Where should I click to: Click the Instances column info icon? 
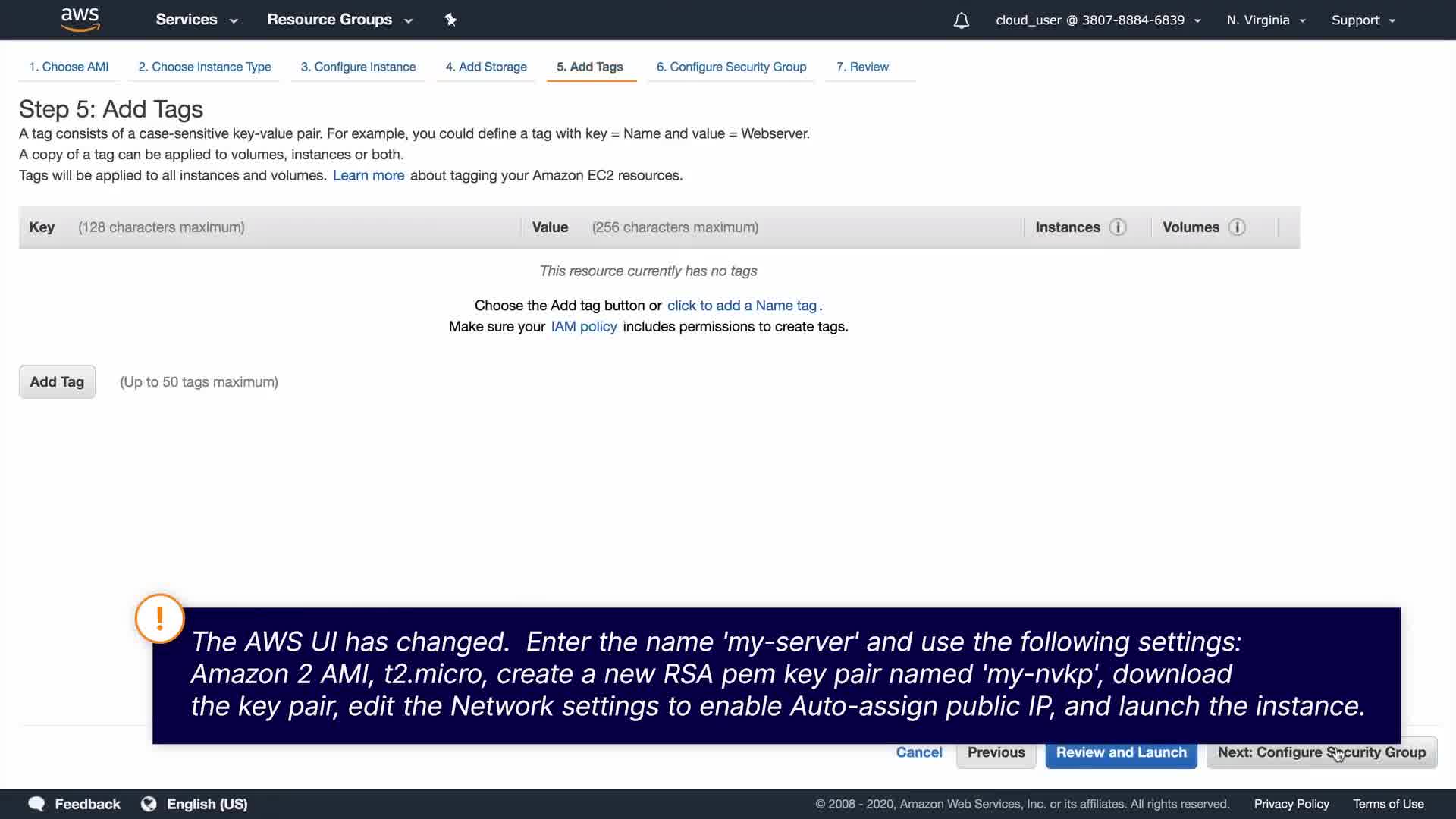pyautogui.click(x=1118, y=227)
